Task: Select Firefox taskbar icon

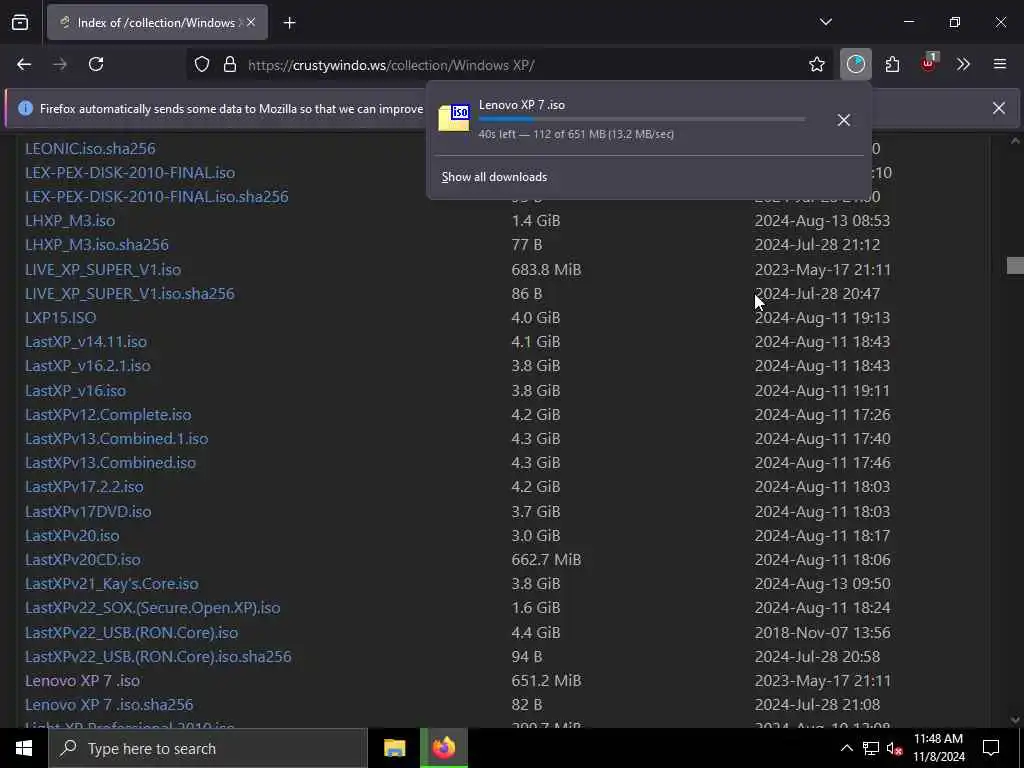Action: [443, 748]
